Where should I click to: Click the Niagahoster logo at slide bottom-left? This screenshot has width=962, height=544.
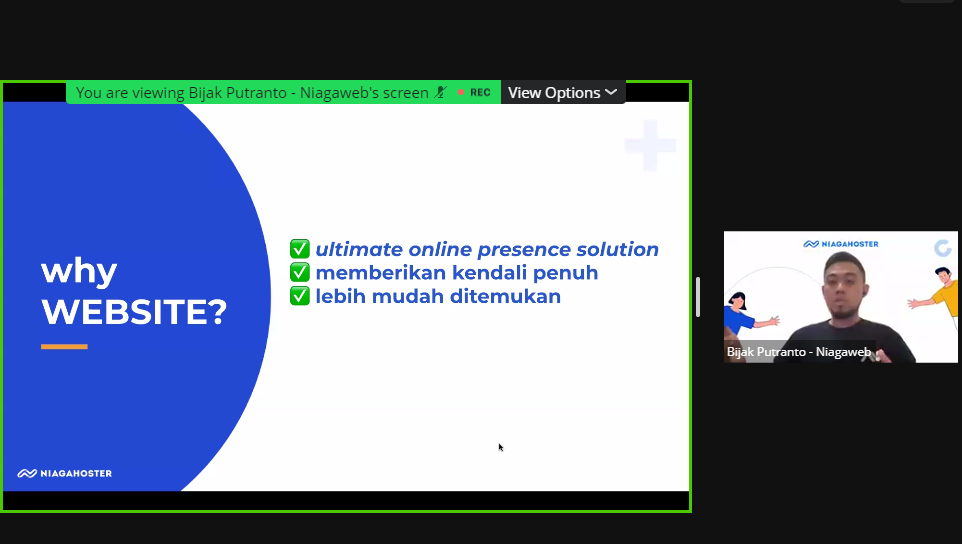point(65,473)
